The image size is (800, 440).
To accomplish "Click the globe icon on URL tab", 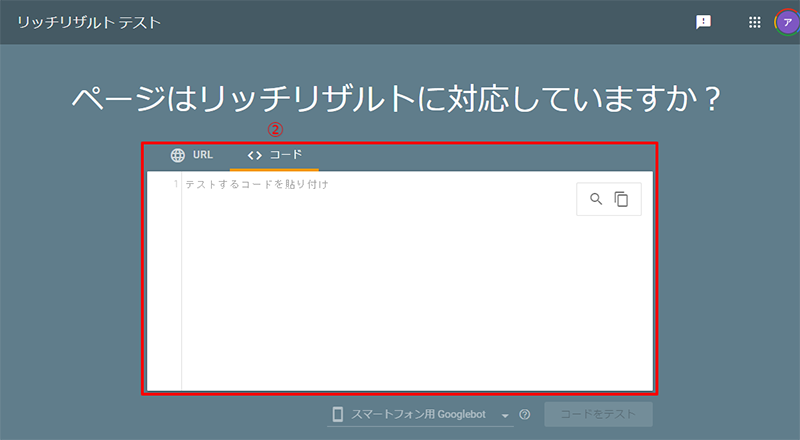I will click(178, 155).
